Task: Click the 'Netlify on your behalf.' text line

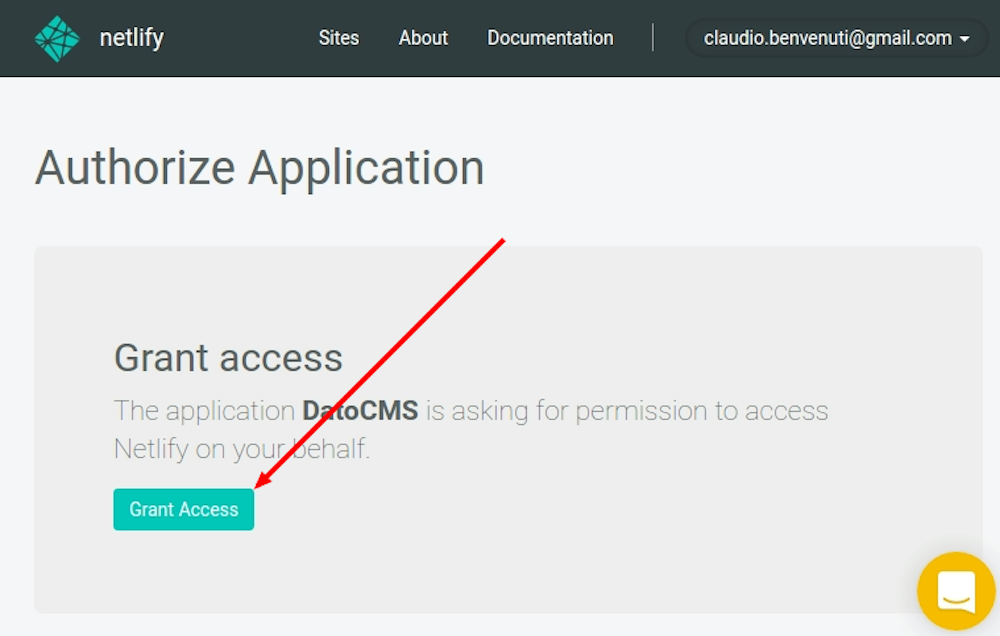Action: click(242, 448)
